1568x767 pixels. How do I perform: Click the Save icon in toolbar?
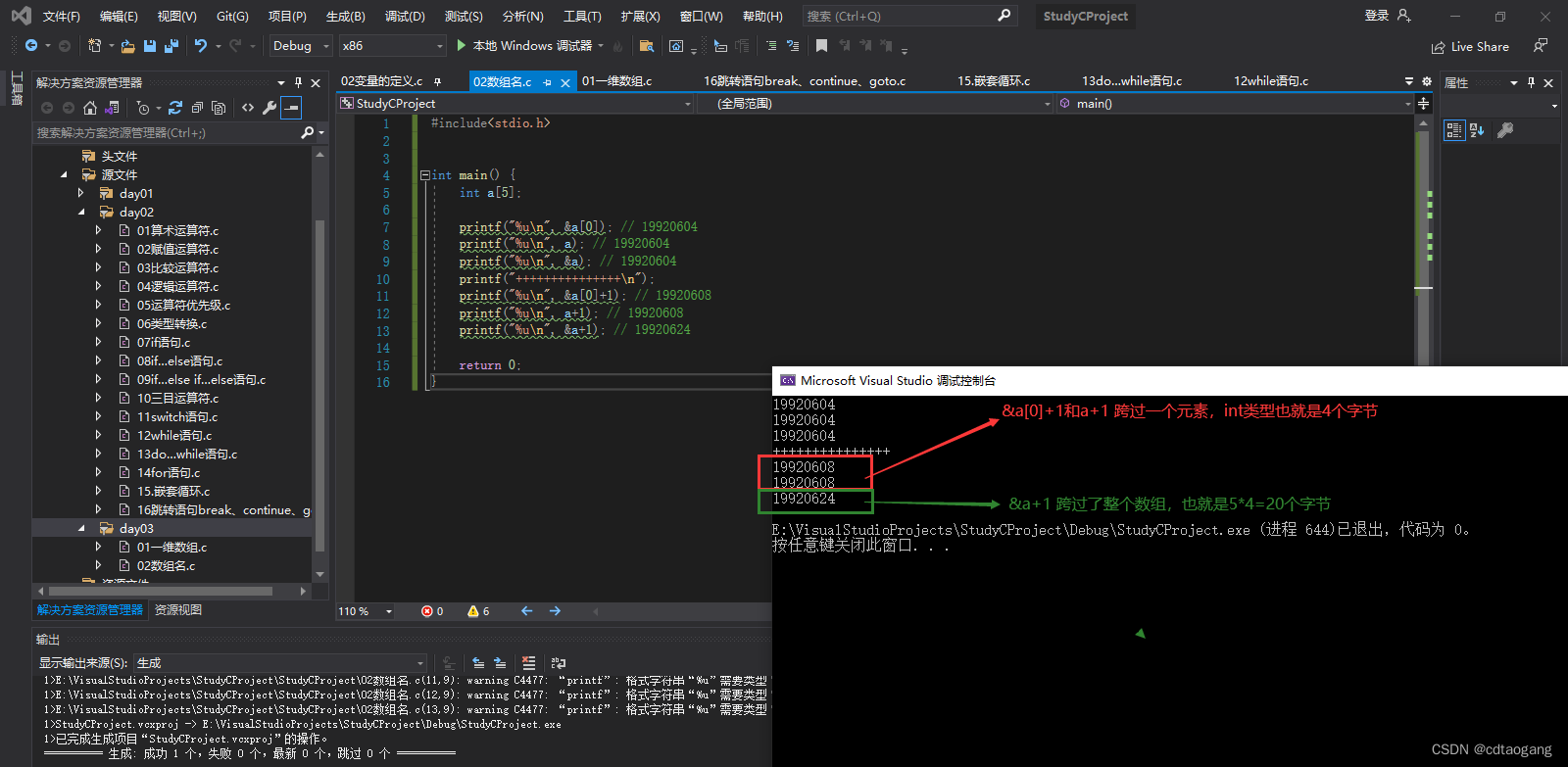pyautogui.click(x=150, y=46)
